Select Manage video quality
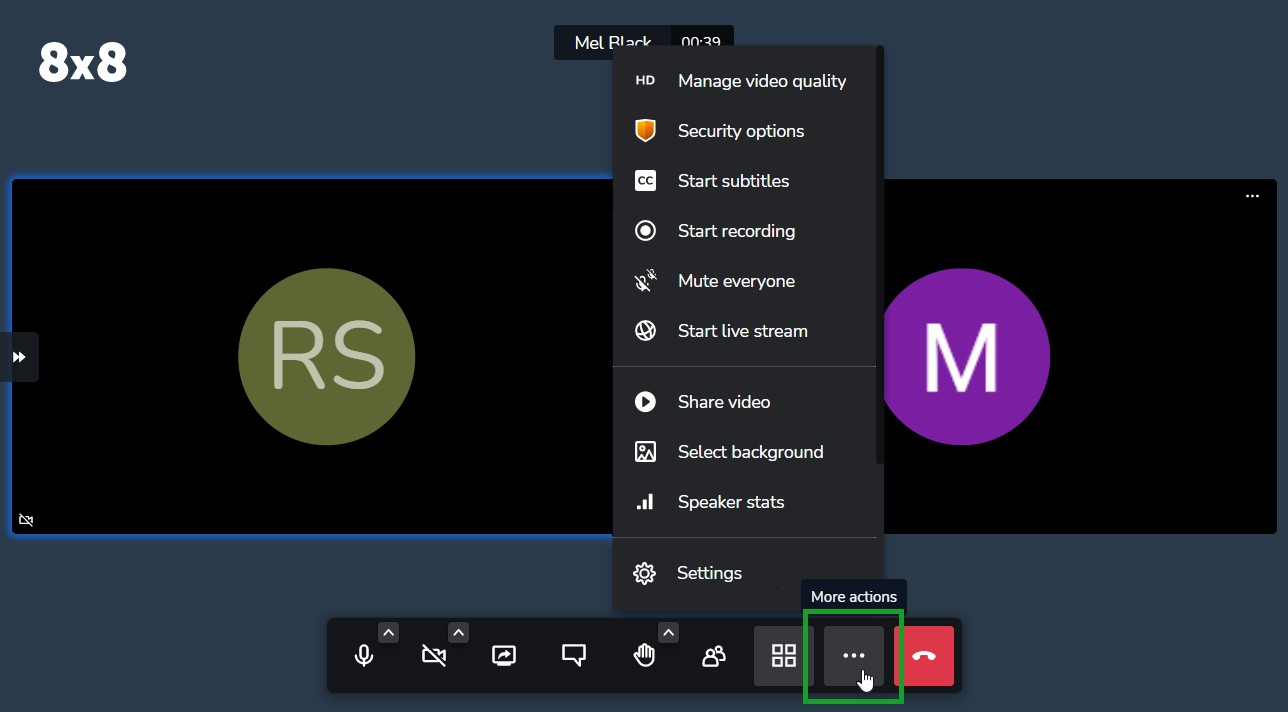The image size is (1288, 712). coord(745,81)
